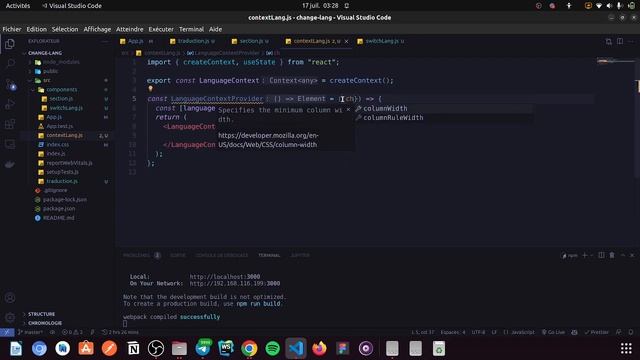The height and width of the screenshot is (360, 640).
Task: Open Telegram from the dock
Action: 203,348
